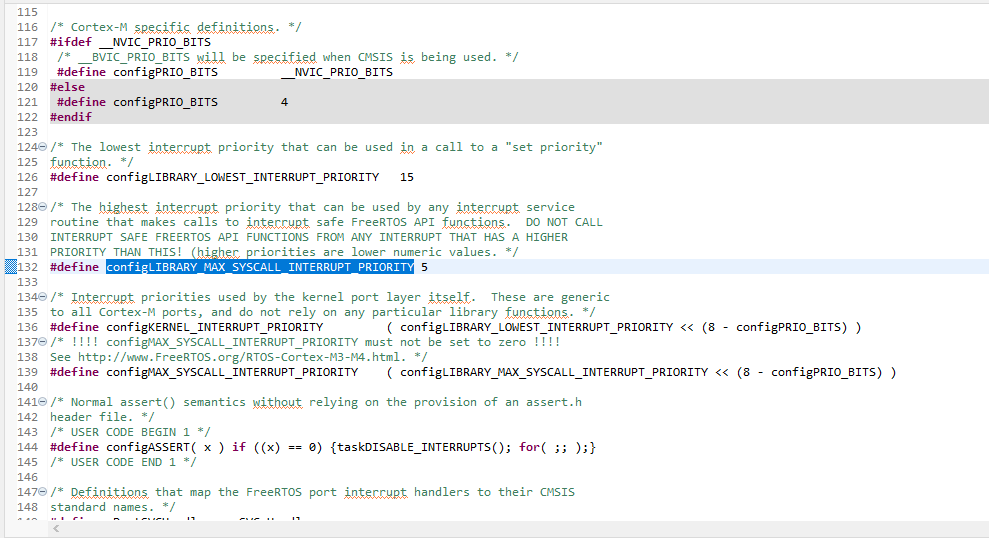Click the Cortex-M specific definitions comment

(x=176, y=27)
